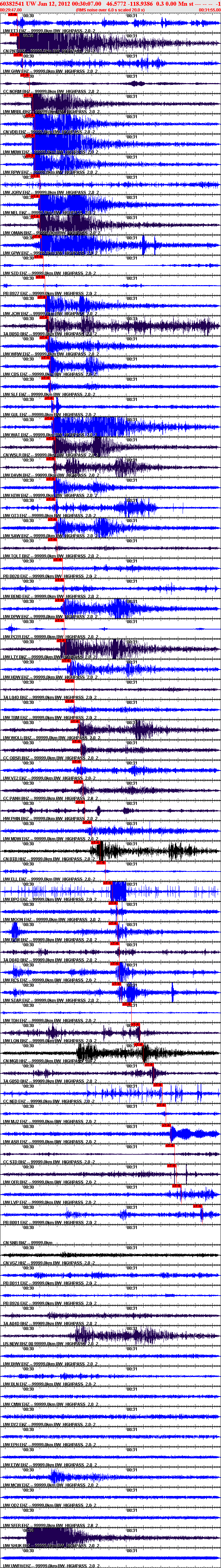This screenshot has width=221, height=1568.
Task: Click the red pick marker on UW TBM trace
Action: point(74,722)
